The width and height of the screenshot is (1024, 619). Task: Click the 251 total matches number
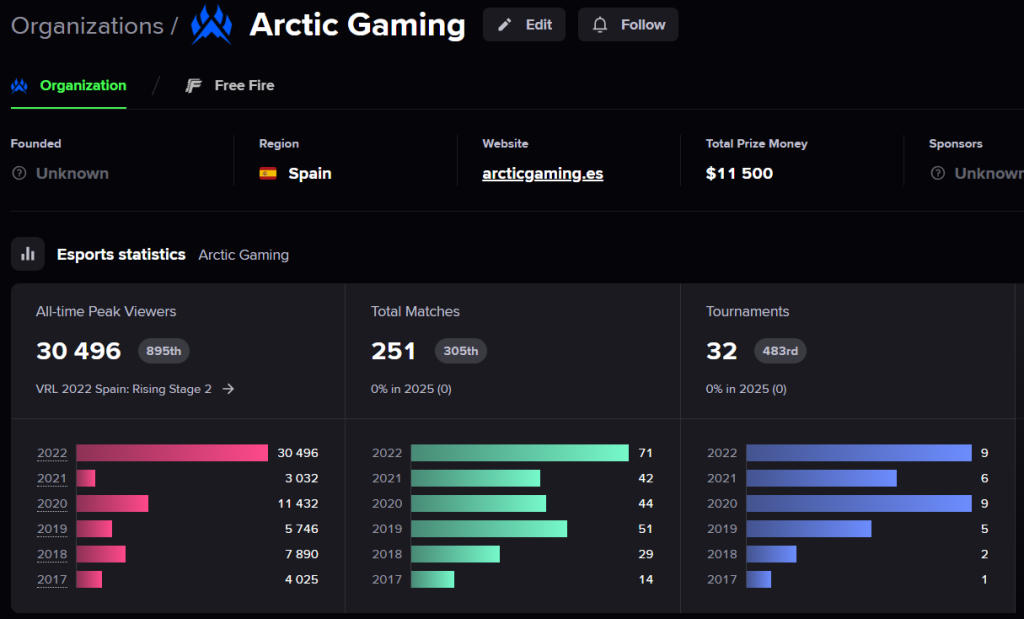point(393,351)
